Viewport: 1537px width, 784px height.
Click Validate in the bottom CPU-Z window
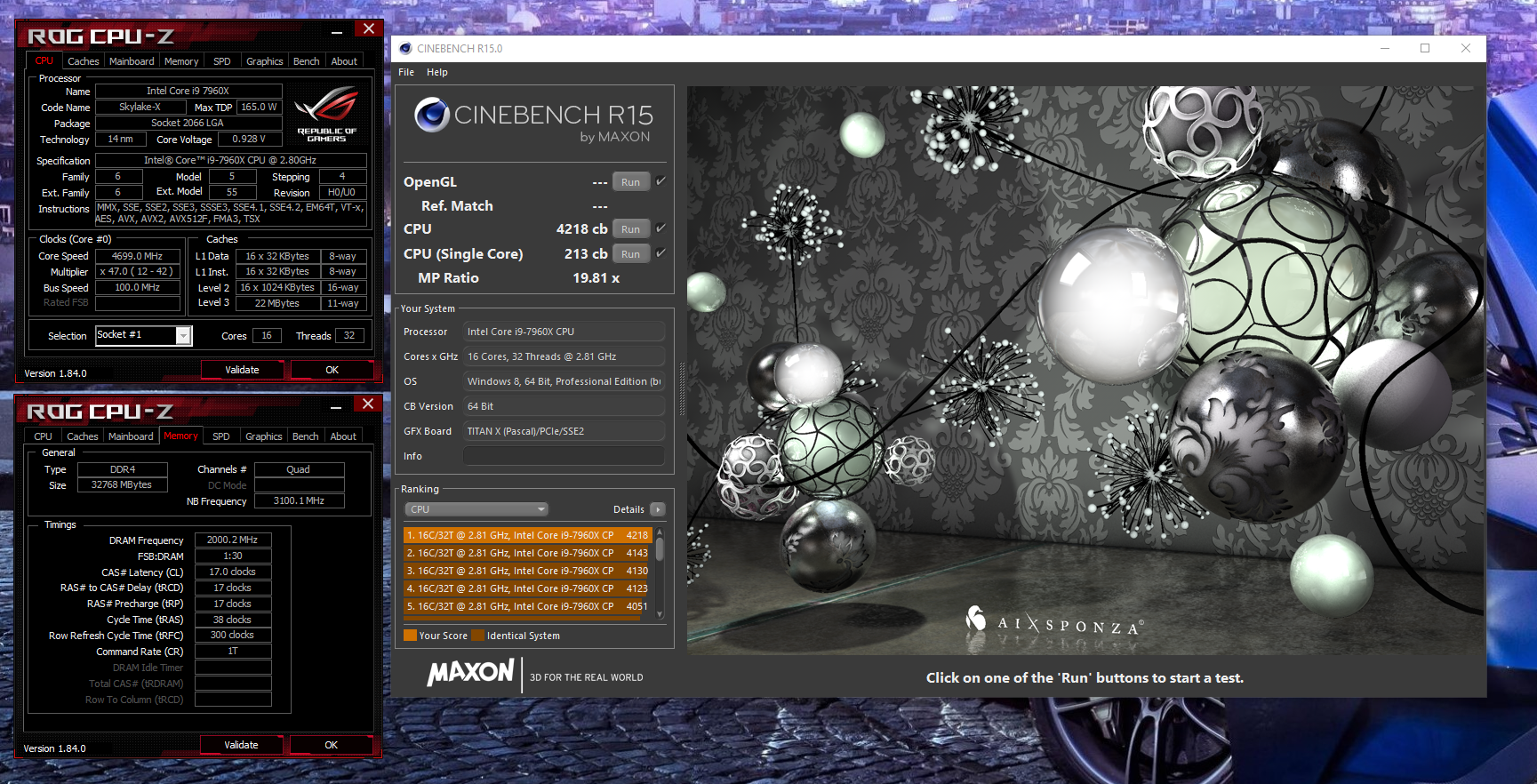point(241,745)
